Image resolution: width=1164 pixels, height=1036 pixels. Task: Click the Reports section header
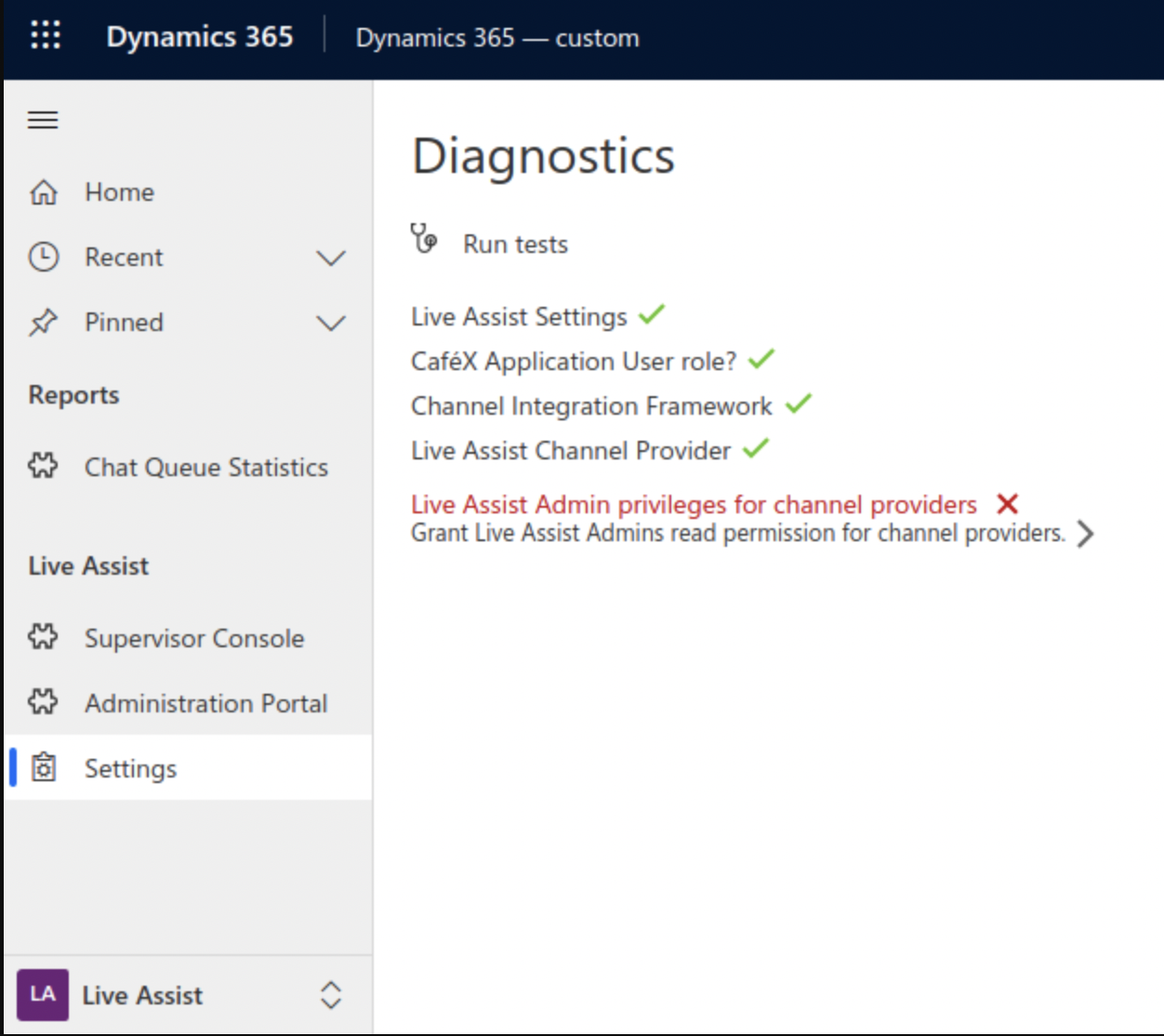73,395
